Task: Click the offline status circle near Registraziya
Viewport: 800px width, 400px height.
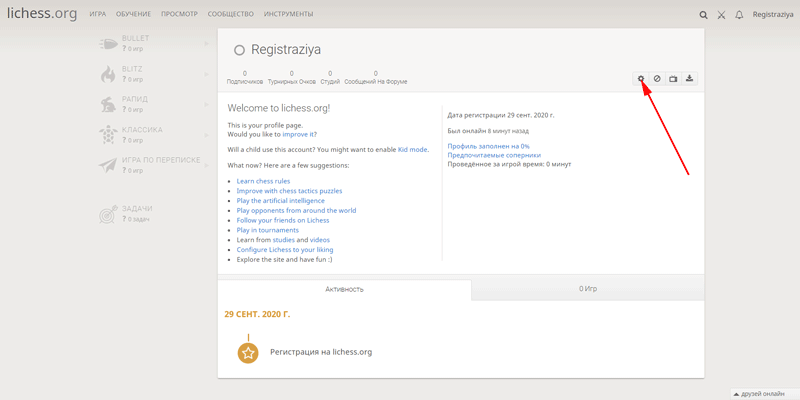Action: pyautogui.click(x=239, y=51)
